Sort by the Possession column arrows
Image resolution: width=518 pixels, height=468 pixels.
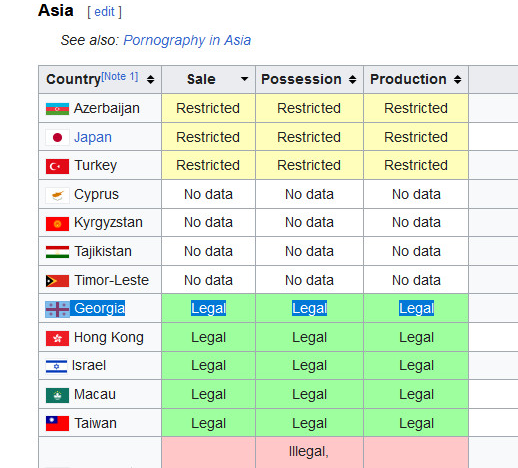click(x=353, y=79)
